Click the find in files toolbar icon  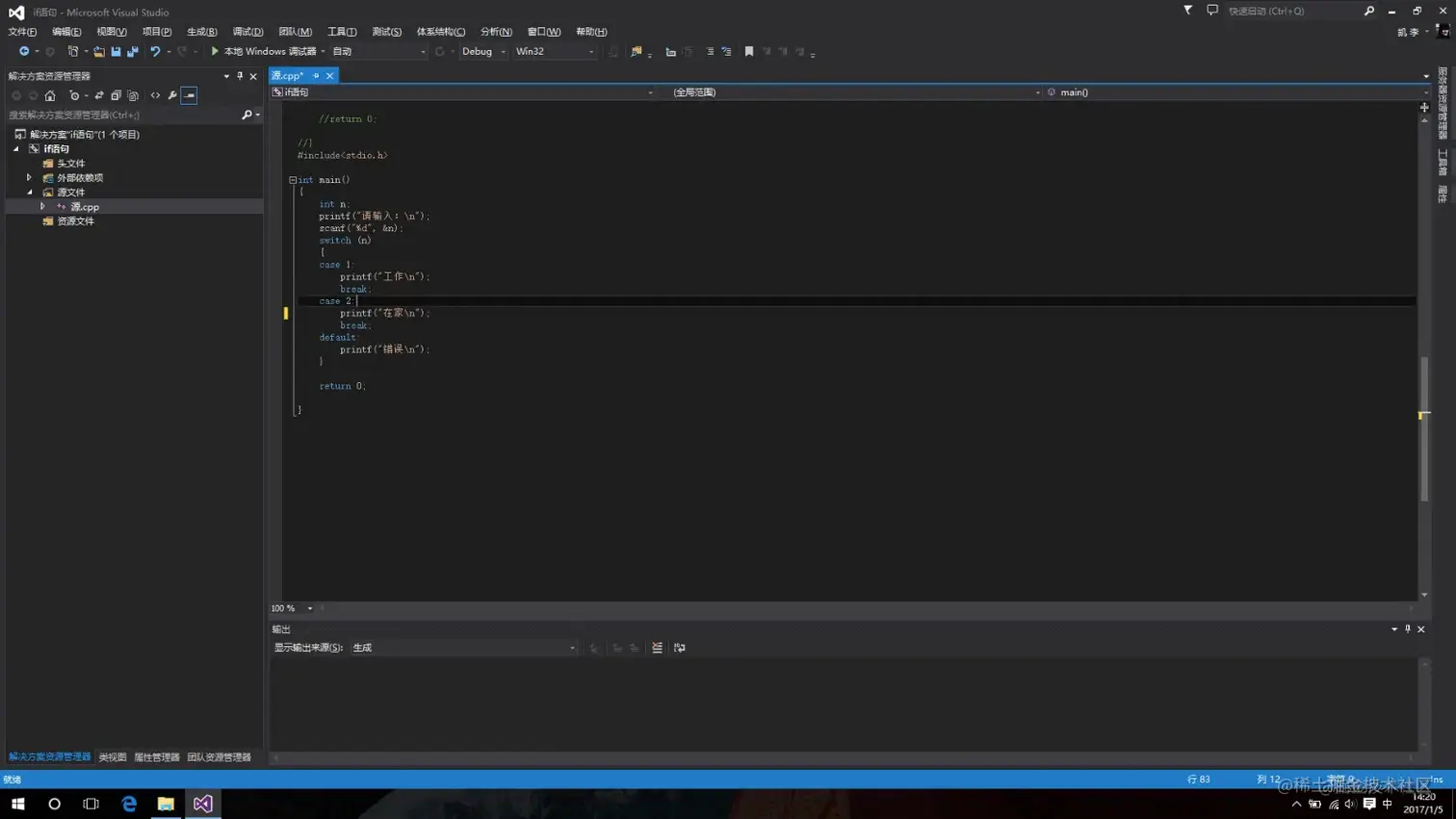point(637,52)
